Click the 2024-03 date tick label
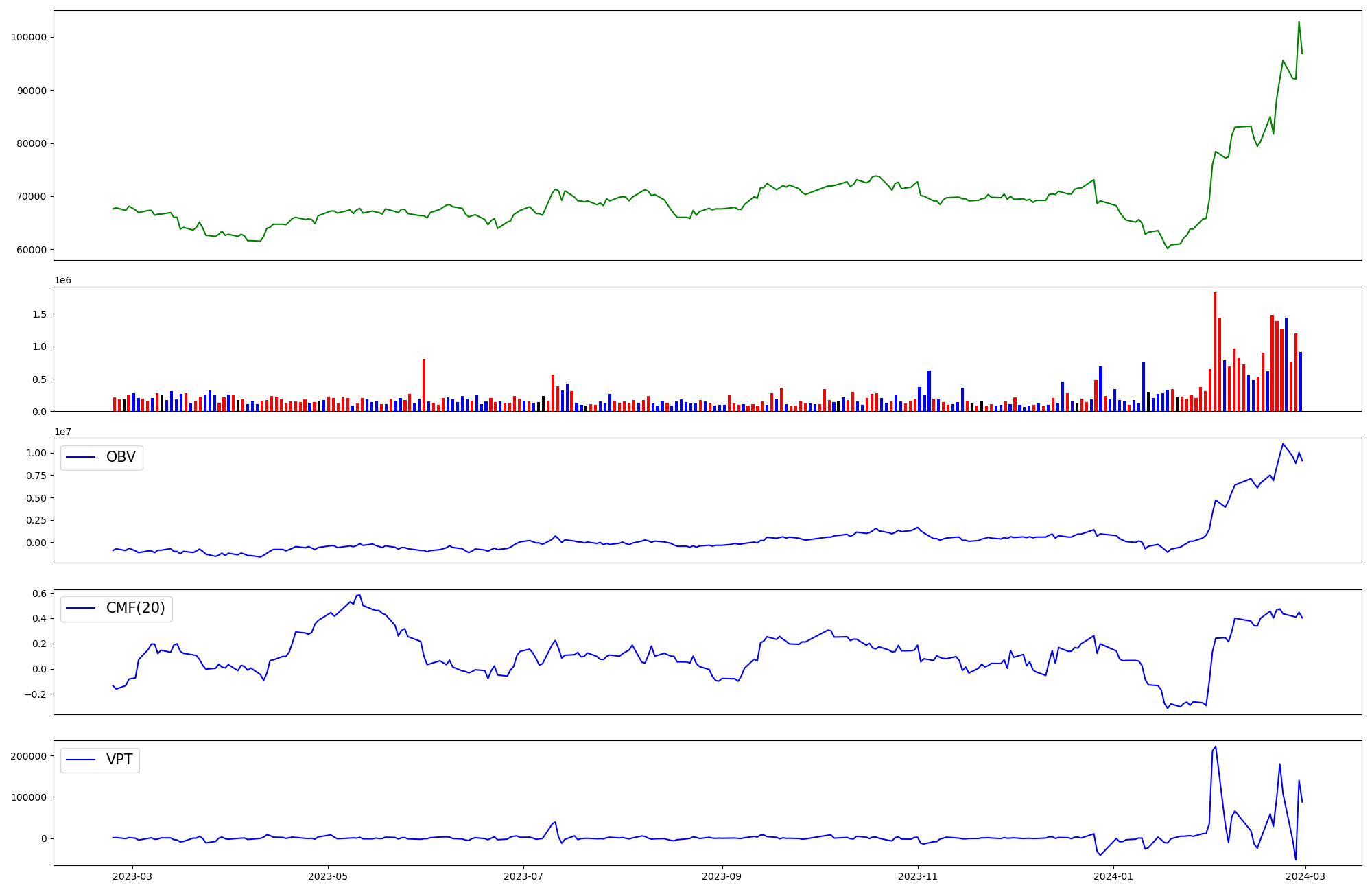 pos(1305,876)
